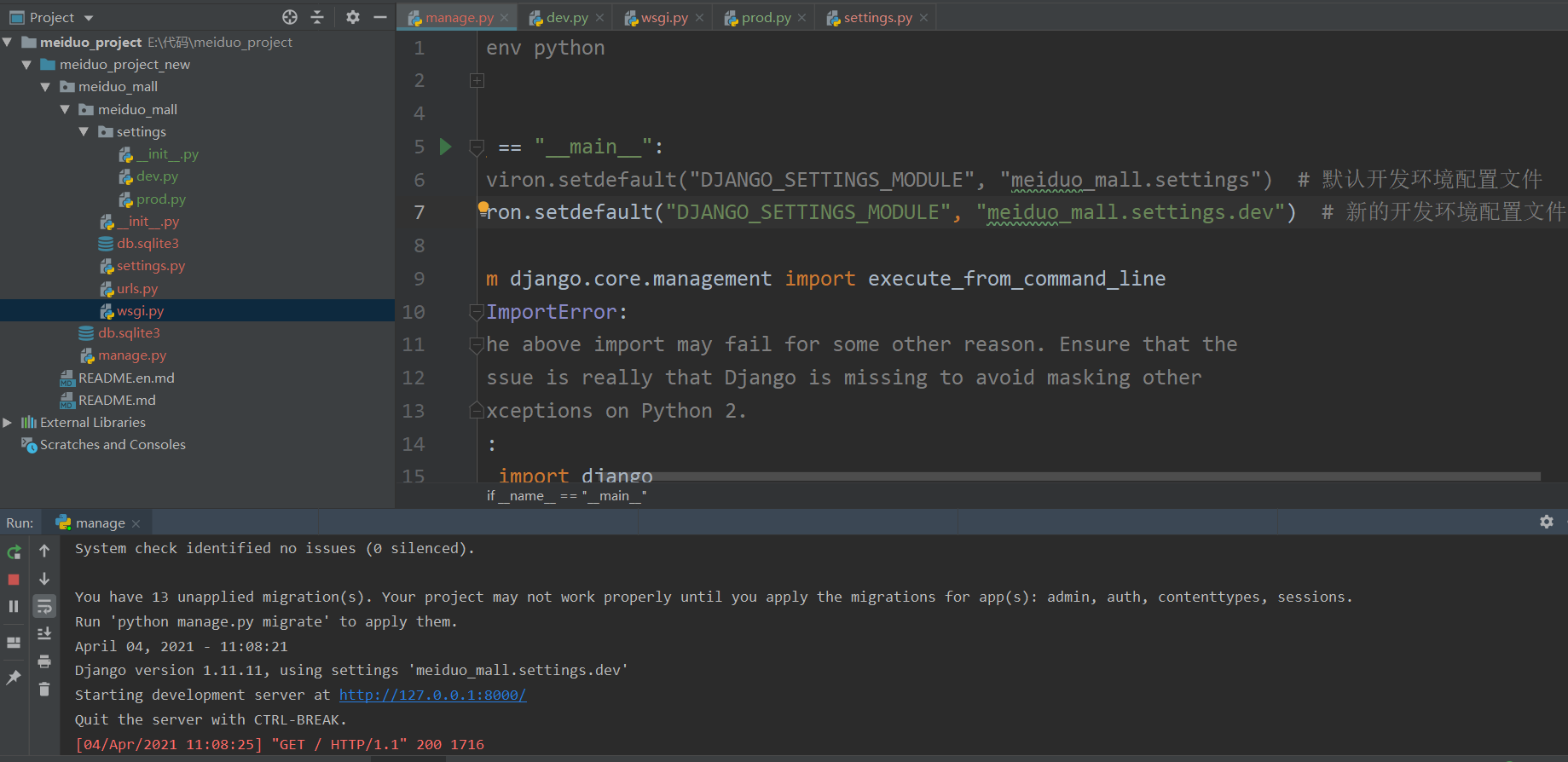
Task: Click the restore layout icon in Run panel
Action: [x=14, y=643]
